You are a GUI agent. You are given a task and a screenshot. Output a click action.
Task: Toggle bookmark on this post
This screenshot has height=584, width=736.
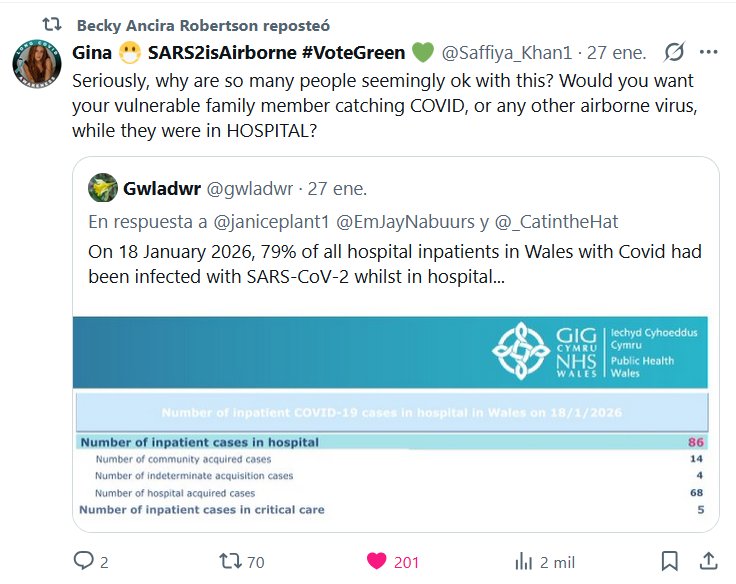670,561
